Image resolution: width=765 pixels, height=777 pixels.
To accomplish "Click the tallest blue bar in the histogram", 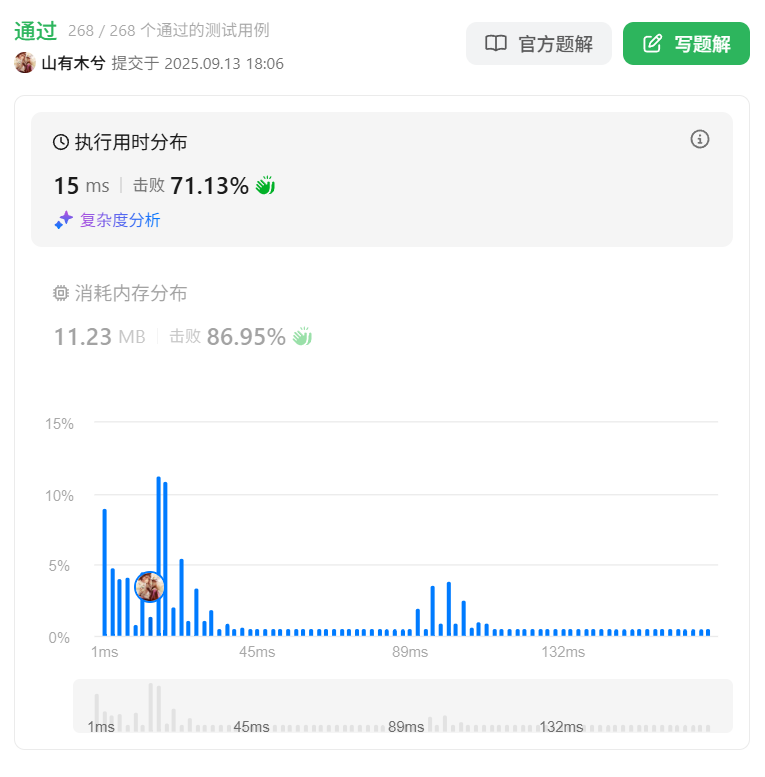I will (x=159, y=556).
